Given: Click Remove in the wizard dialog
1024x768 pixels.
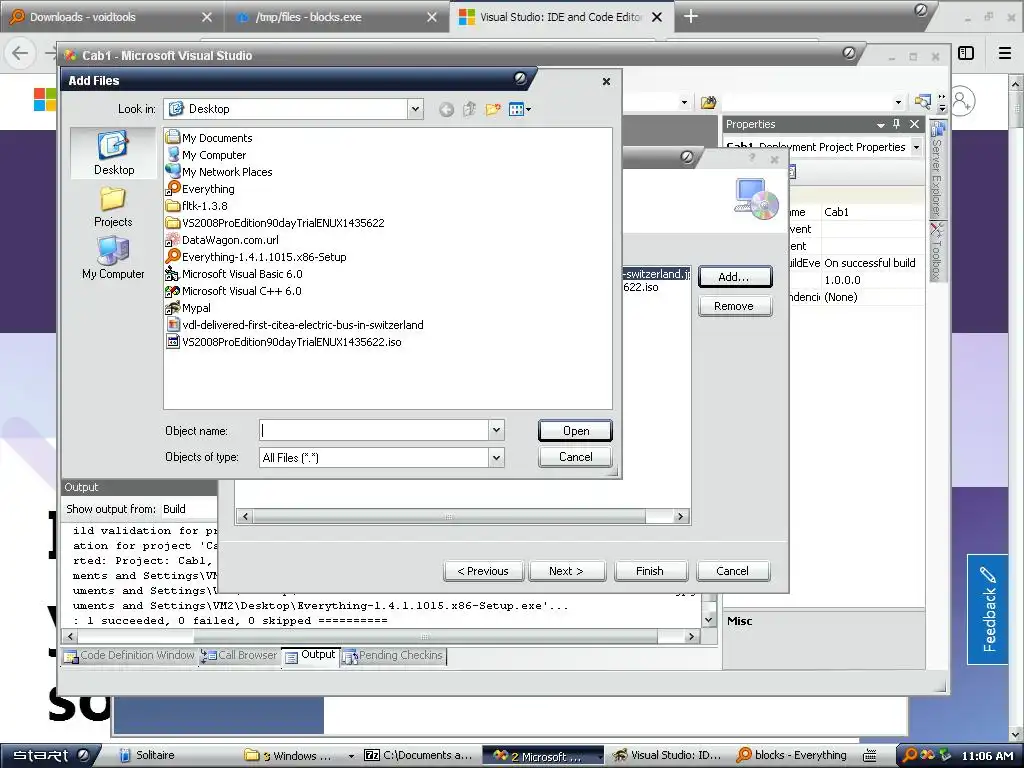Looking at the screenshot, I should coord(735,306).
